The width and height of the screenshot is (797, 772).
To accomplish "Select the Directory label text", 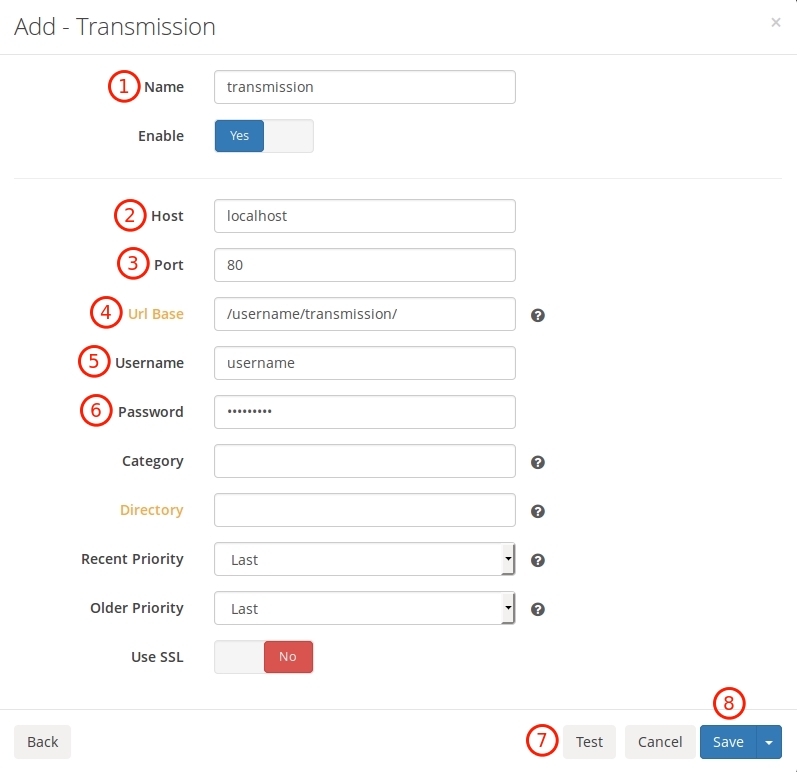I will click(x=151, y=510).
